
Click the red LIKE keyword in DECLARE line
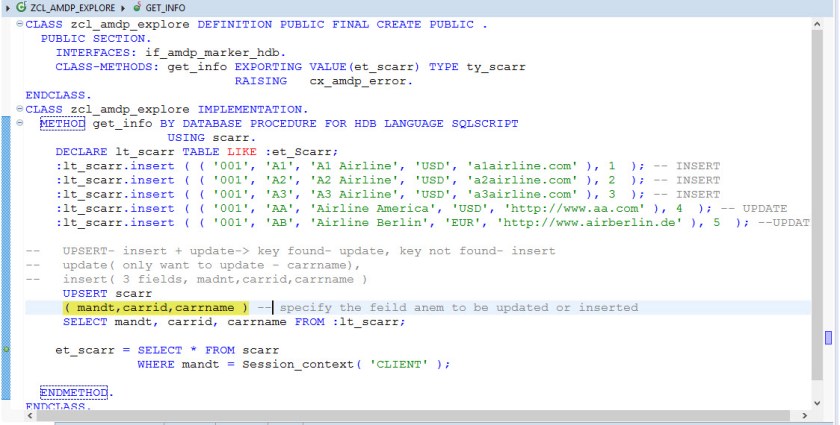click(x=242, y=152)
